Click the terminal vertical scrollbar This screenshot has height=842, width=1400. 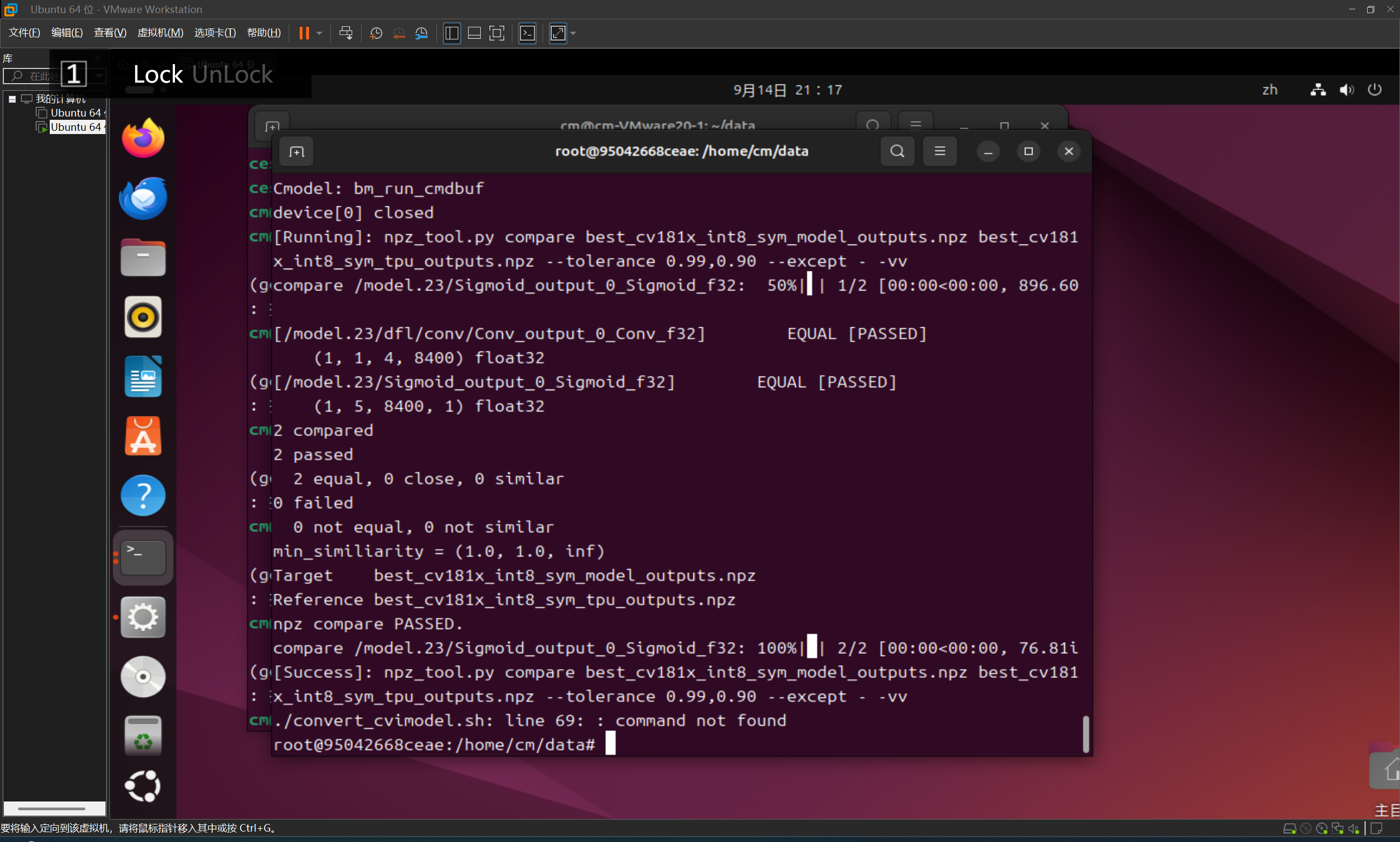[1086, 734]
